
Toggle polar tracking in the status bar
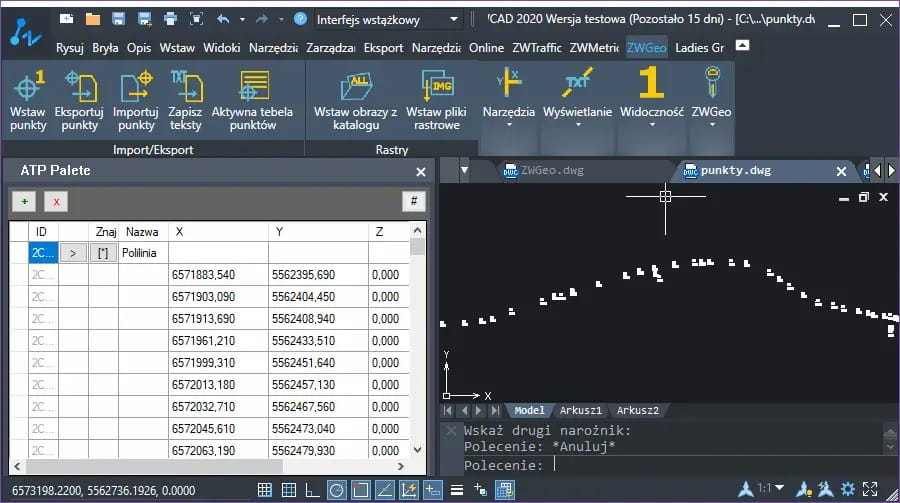pos(336,489)
